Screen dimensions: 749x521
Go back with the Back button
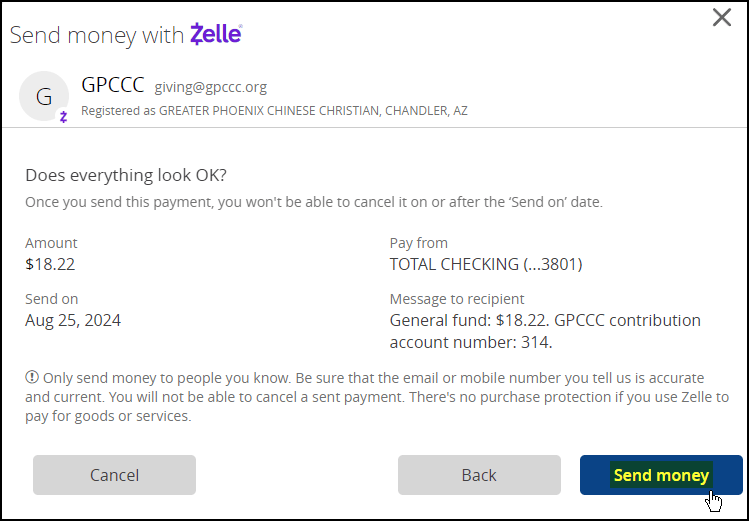coord(479,475)
